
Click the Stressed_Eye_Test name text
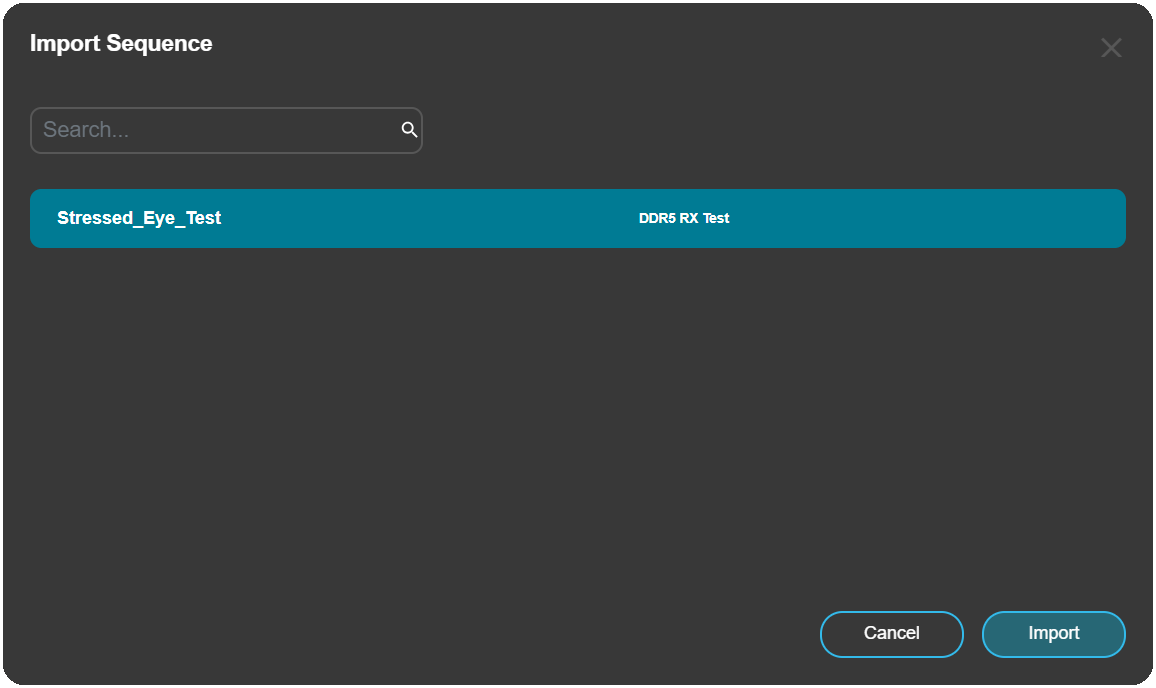pos(139,218)
